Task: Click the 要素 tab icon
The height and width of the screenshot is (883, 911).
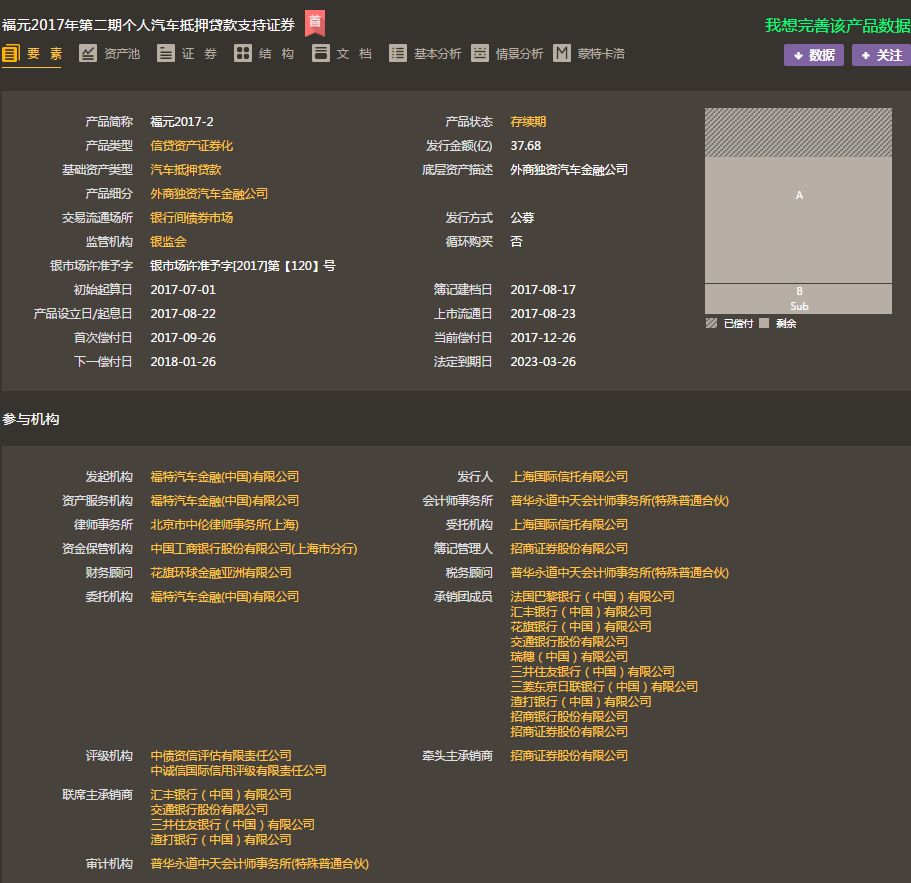Action: [x=11, y=53]
